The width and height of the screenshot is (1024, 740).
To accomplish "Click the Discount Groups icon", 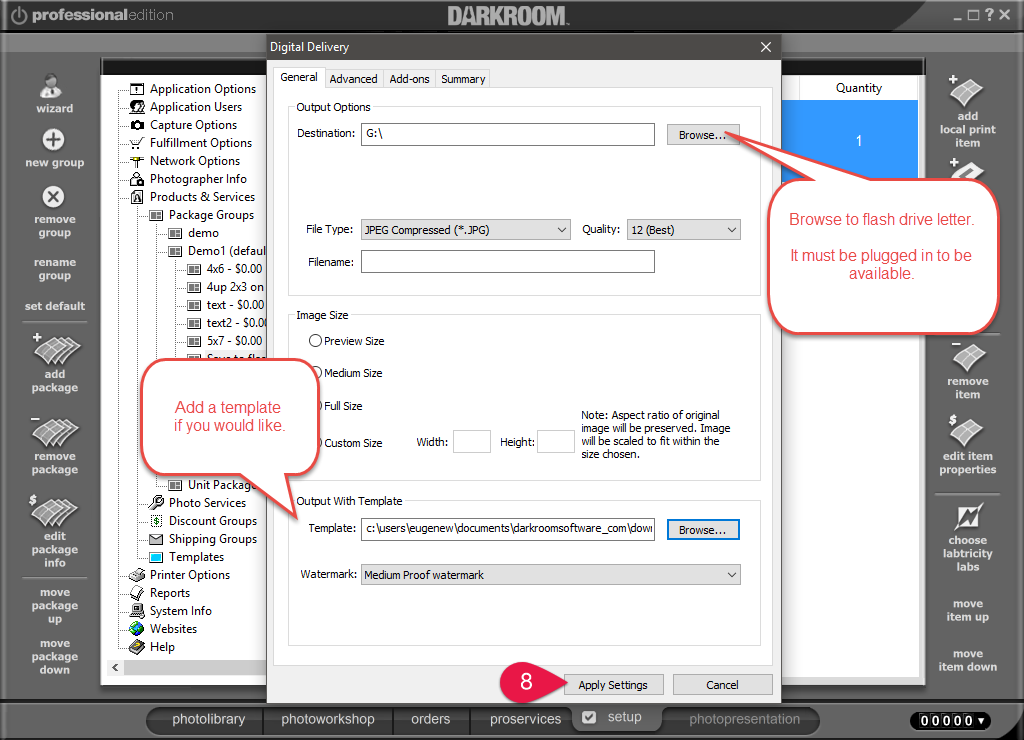I will (x=156, y=521).
